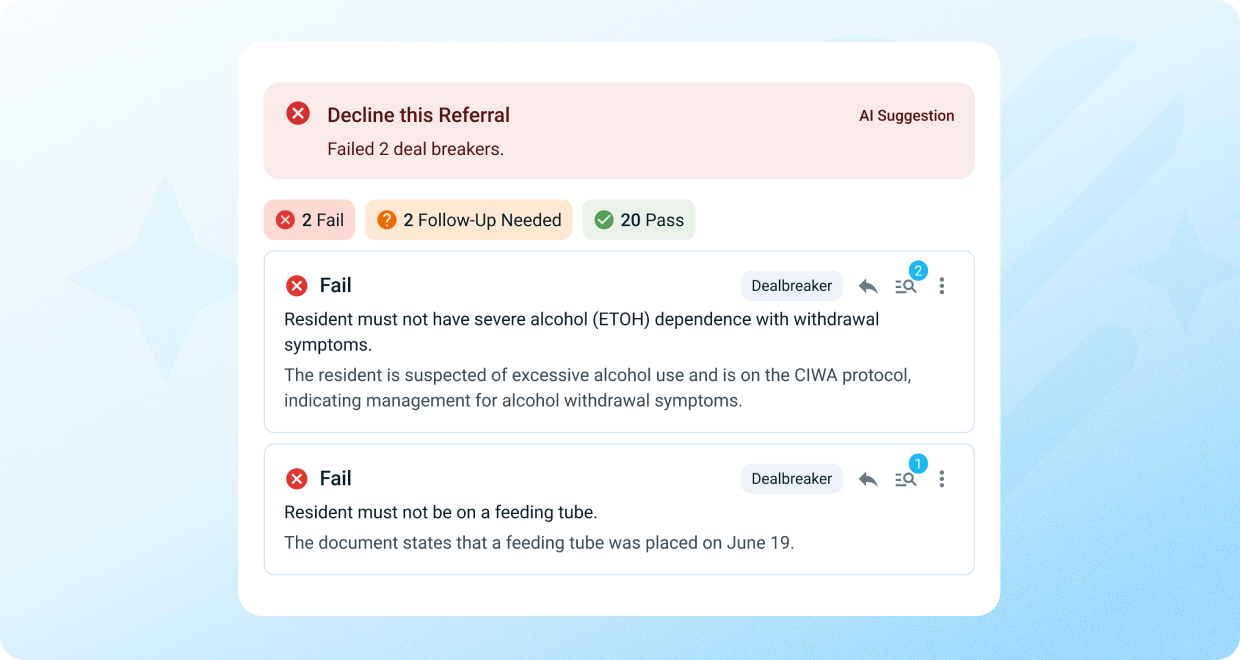1240x660 pixels.
Task: Filter by the 2 Fail chip
Action: pyautogui.click(x=309, y=220)
